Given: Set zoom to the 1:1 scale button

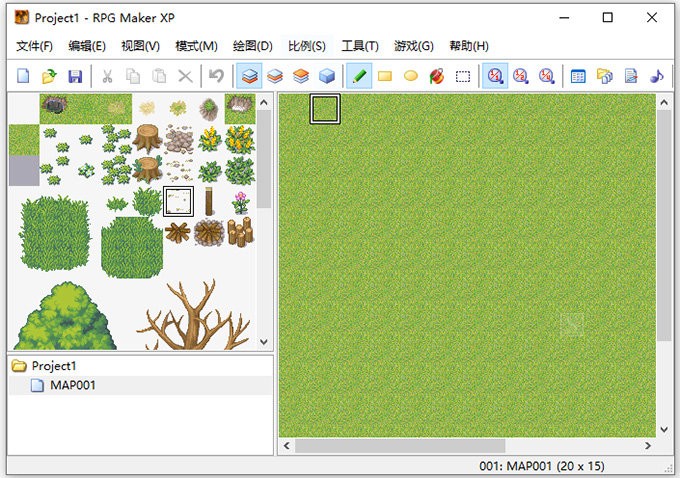Looking at the screenshot, I should pos(494,76).
